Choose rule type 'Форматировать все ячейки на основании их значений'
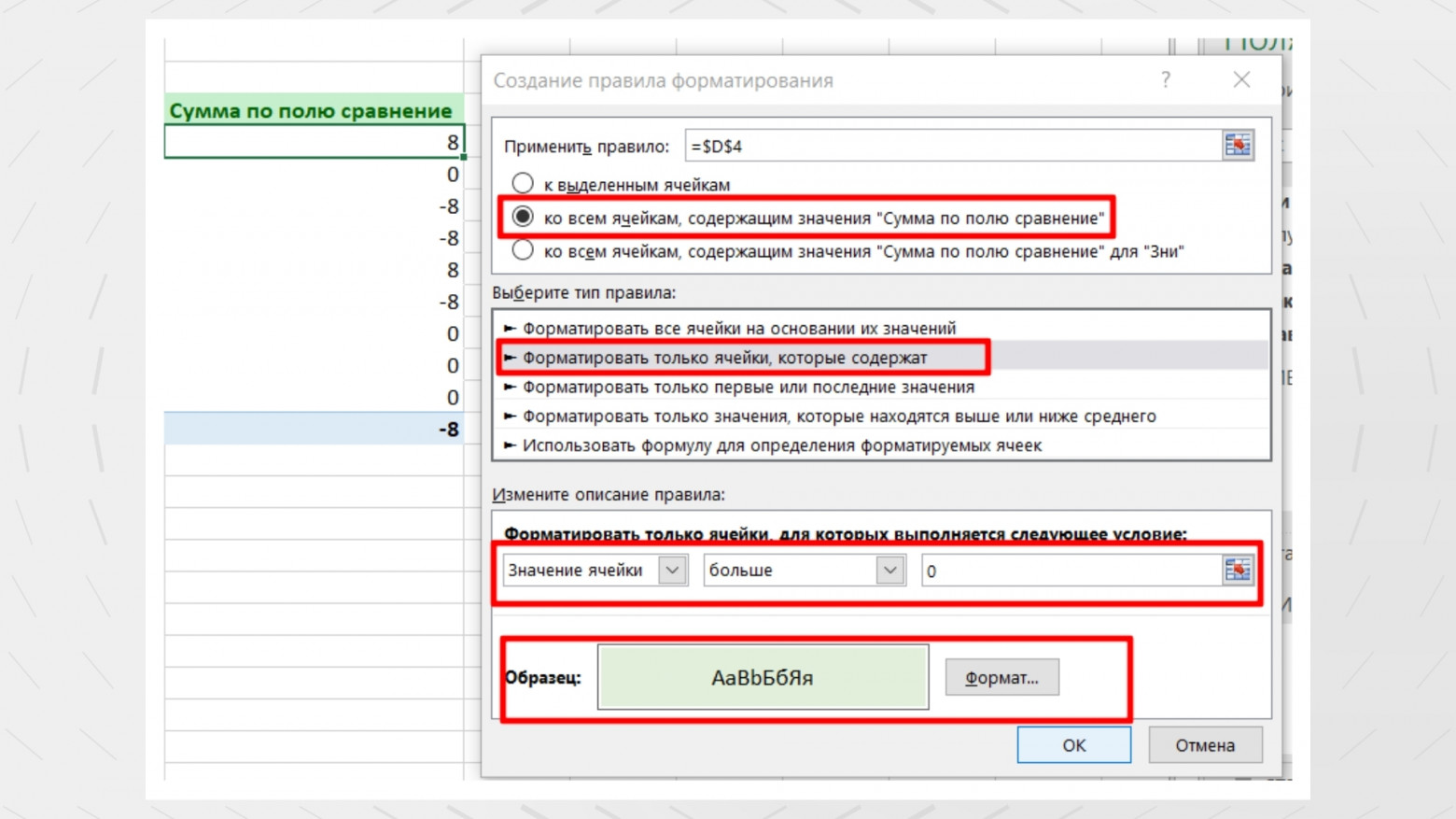 [x=881, y=328]
